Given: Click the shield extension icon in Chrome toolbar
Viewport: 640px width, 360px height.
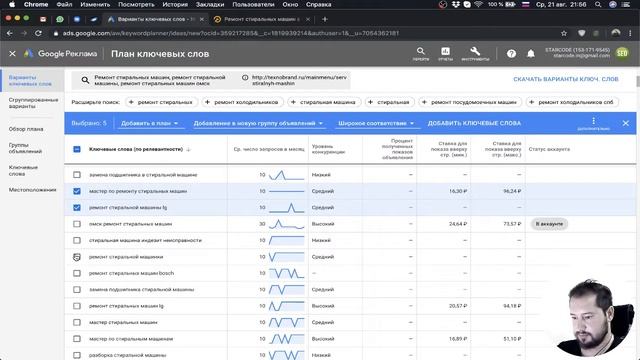Looking at the screenshot, I should click(581, 33).
